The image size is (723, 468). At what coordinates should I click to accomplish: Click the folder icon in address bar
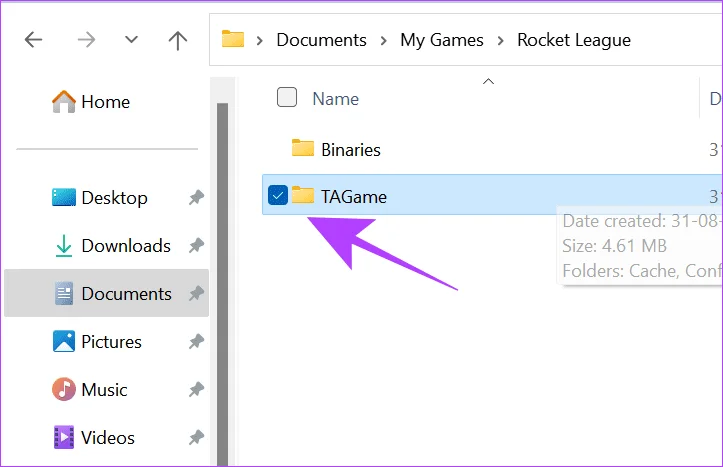pos(233,39)
